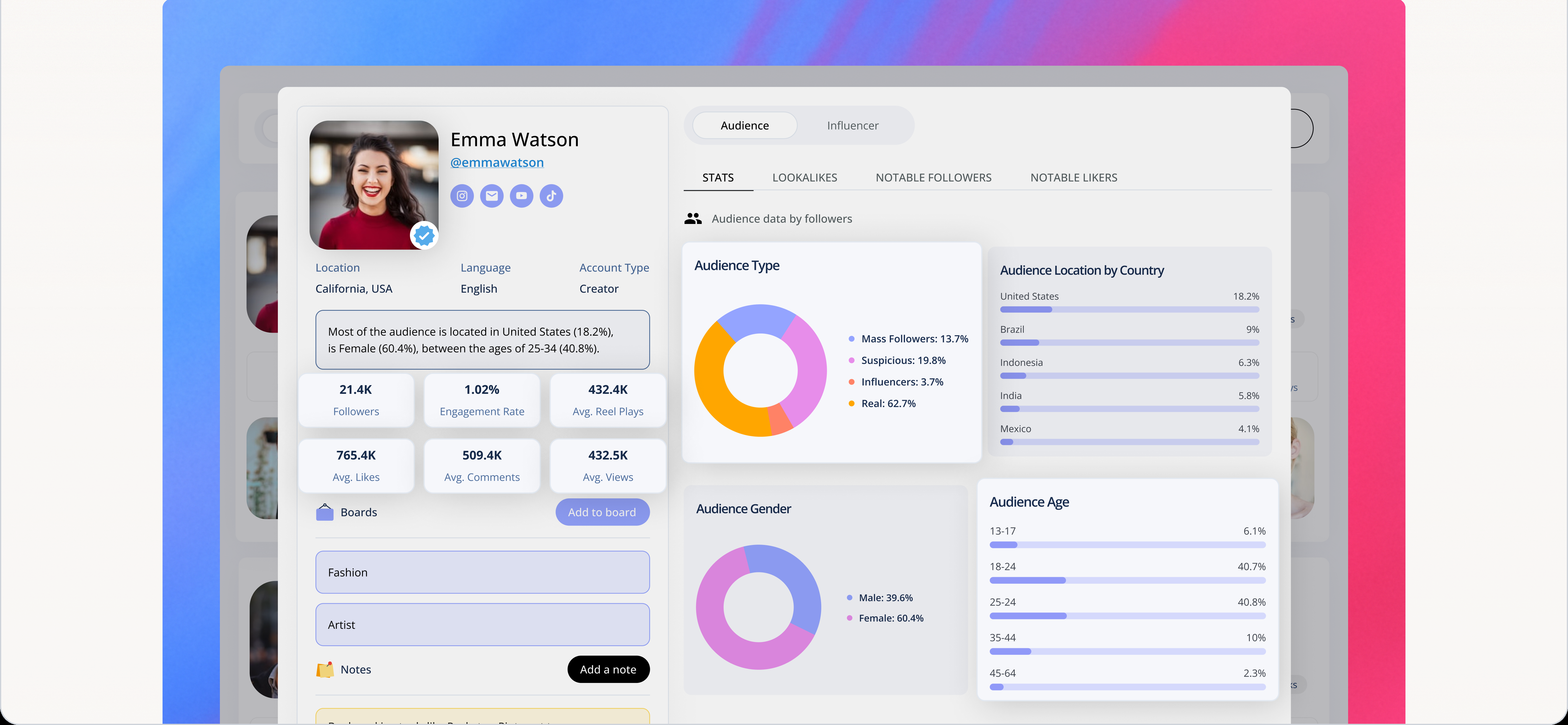This screenshot has width=1568, height=725.
Task: Click the 18-24 age bar
Action: 1127,580
